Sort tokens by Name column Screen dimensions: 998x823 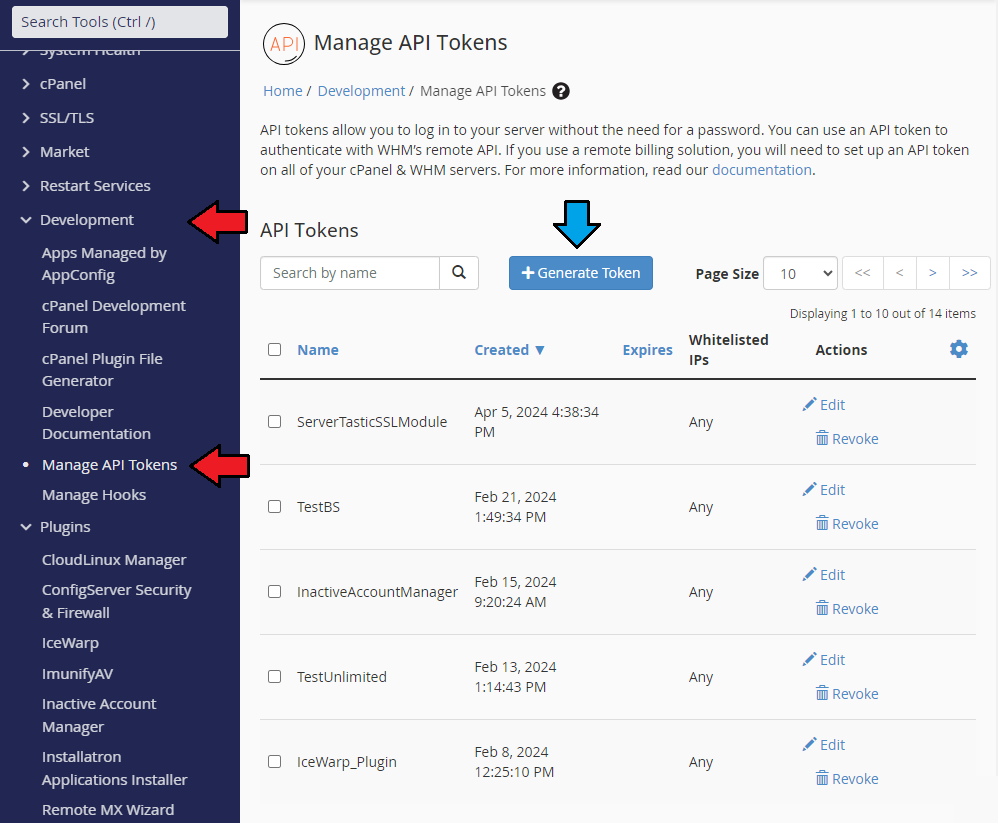click(318, 350)
